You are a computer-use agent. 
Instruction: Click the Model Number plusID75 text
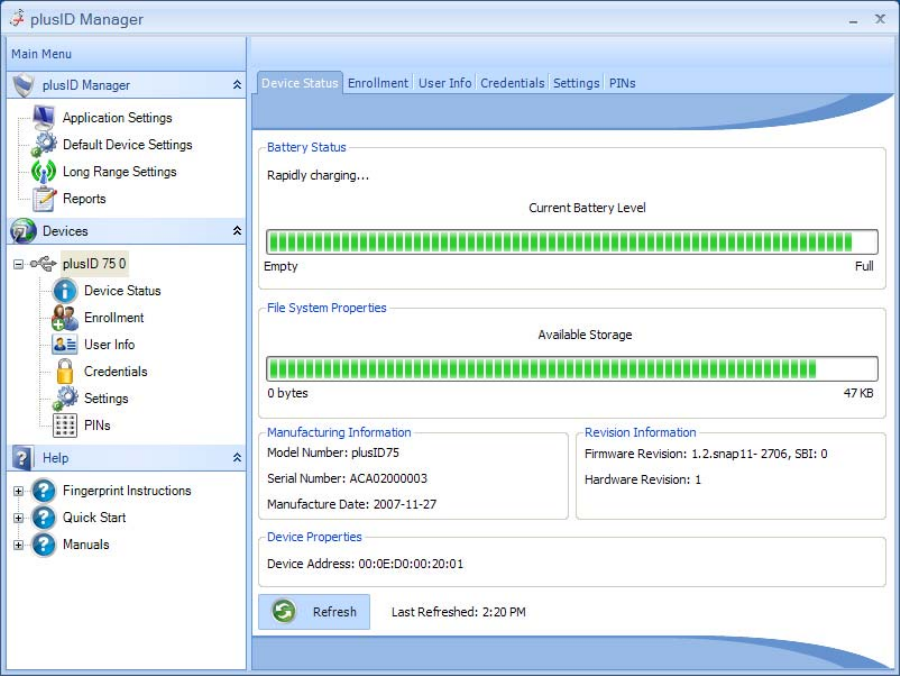(x=333, y=452)
